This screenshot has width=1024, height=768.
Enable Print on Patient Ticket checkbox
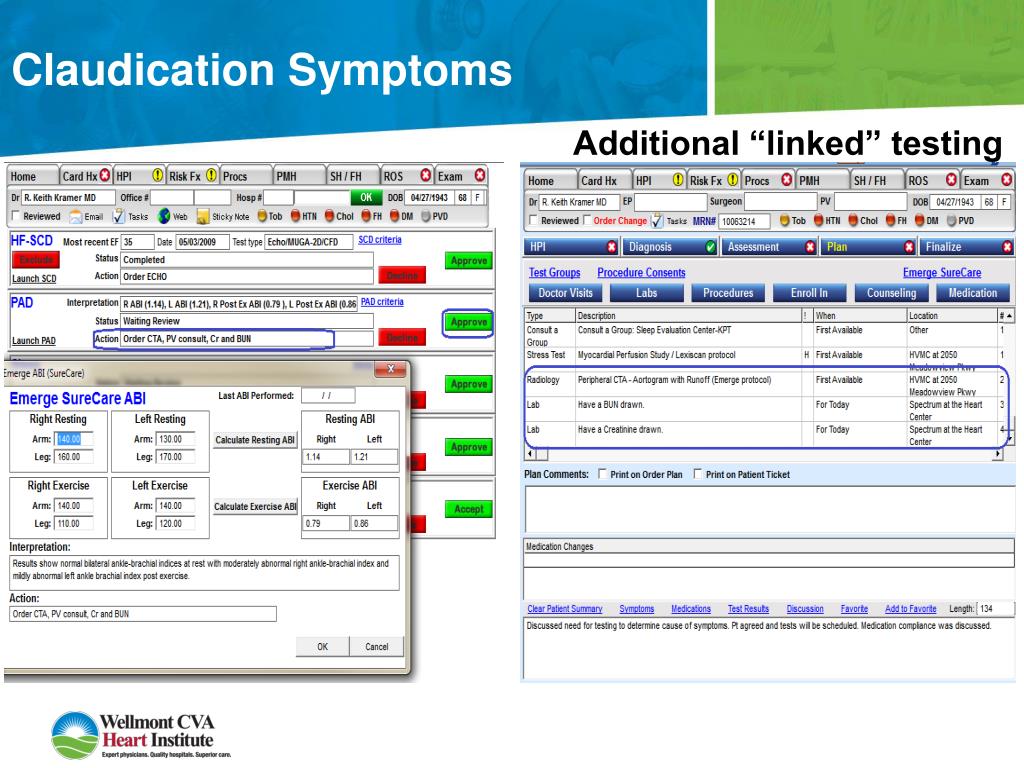(x=698, y=474)
